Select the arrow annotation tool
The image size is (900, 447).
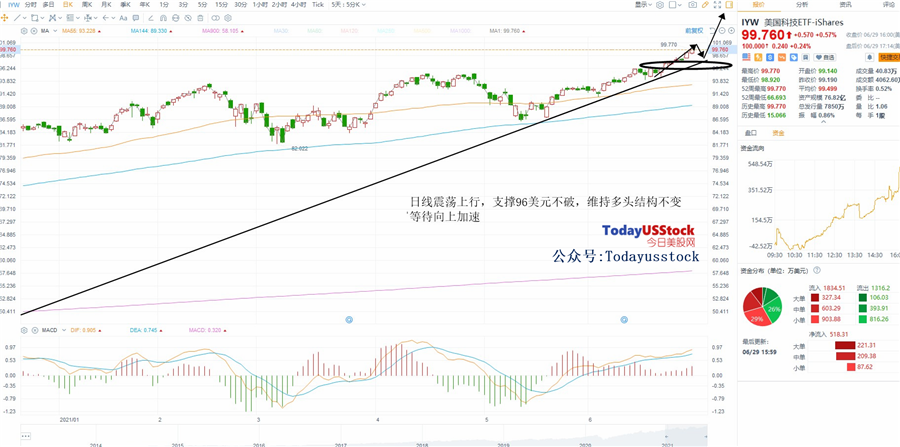(x=106, y=18)
